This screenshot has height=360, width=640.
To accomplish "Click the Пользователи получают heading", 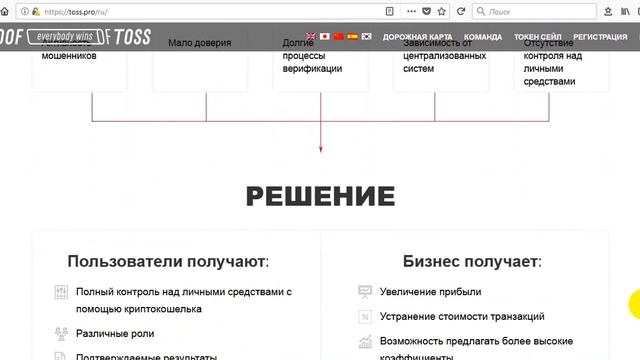I will (x=168, y=261).
